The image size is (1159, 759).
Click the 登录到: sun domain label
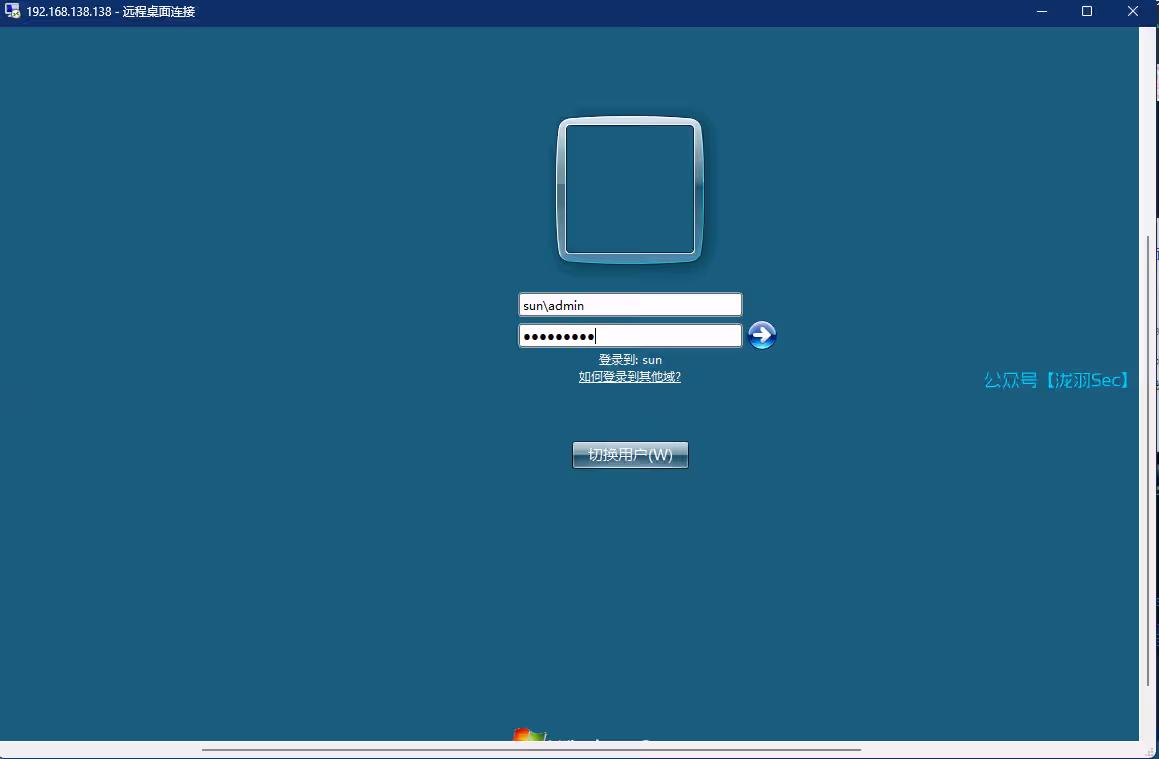click(630, 359)
